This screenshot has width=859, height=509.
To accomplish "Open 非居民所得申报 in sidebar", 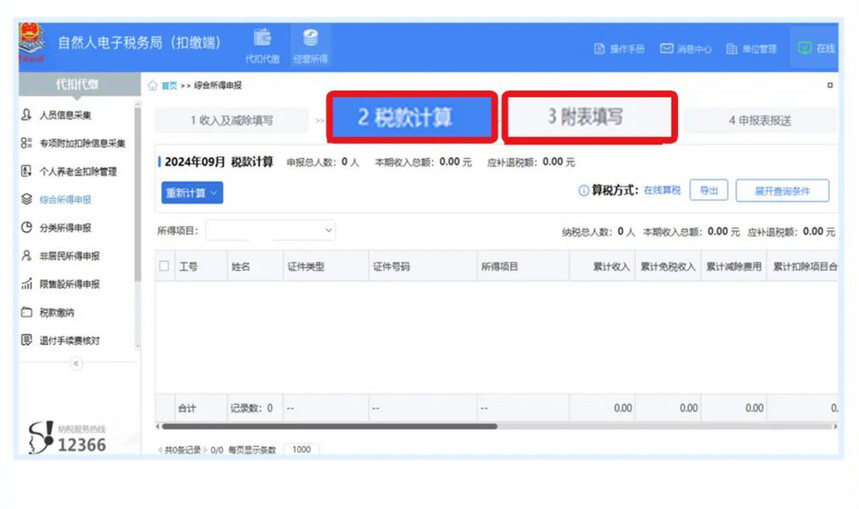I will (70, 256).
